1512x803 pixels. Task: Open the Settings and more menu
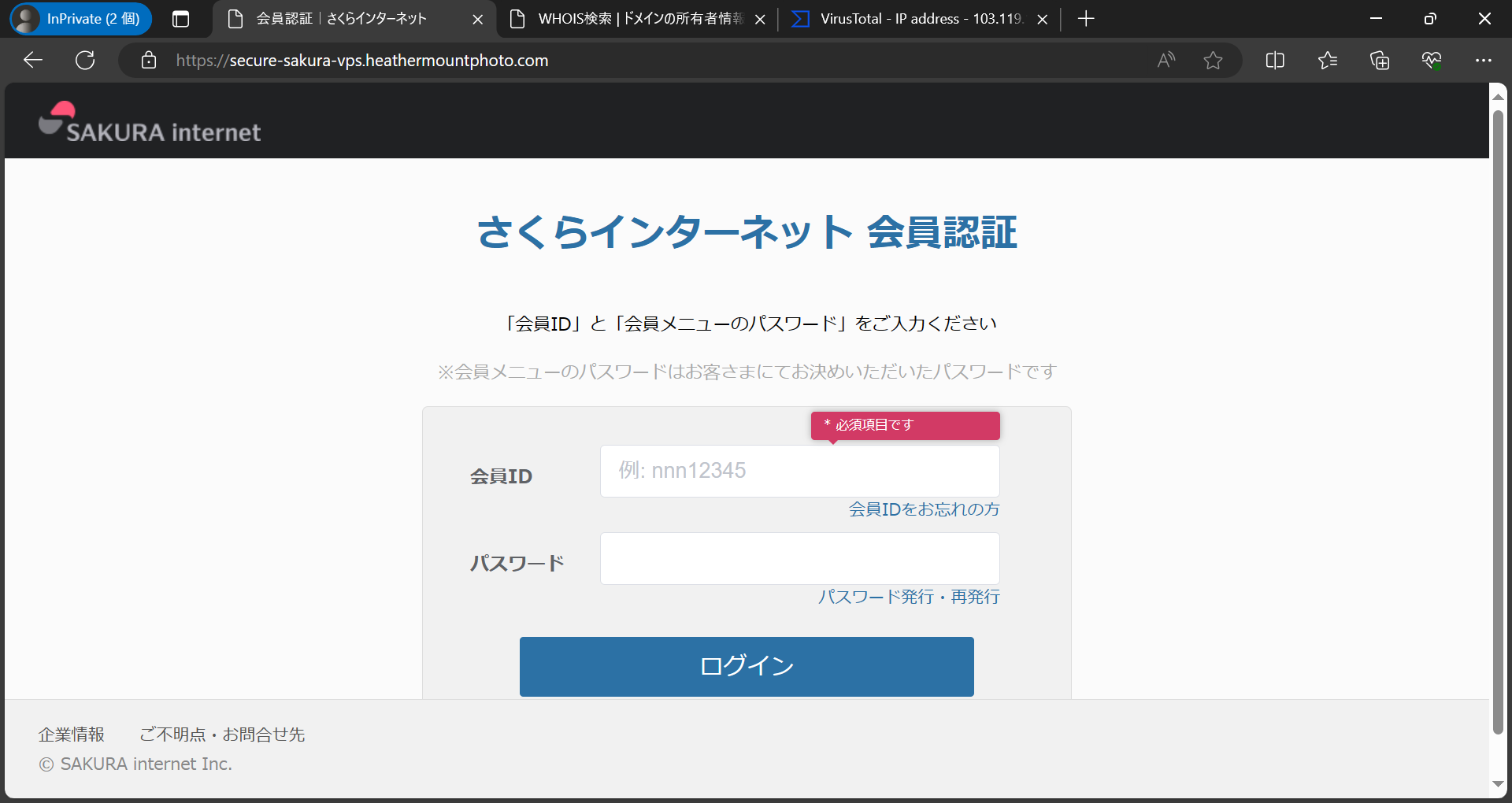pyautogui.click(x=1484, y=60)
